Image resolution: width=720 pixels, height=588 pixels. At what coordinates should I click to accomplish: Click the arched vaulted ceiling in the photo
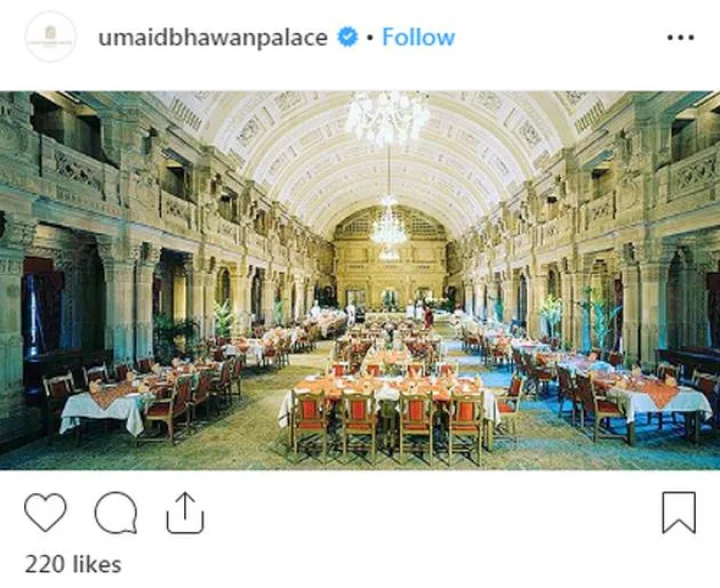point(388,163)
